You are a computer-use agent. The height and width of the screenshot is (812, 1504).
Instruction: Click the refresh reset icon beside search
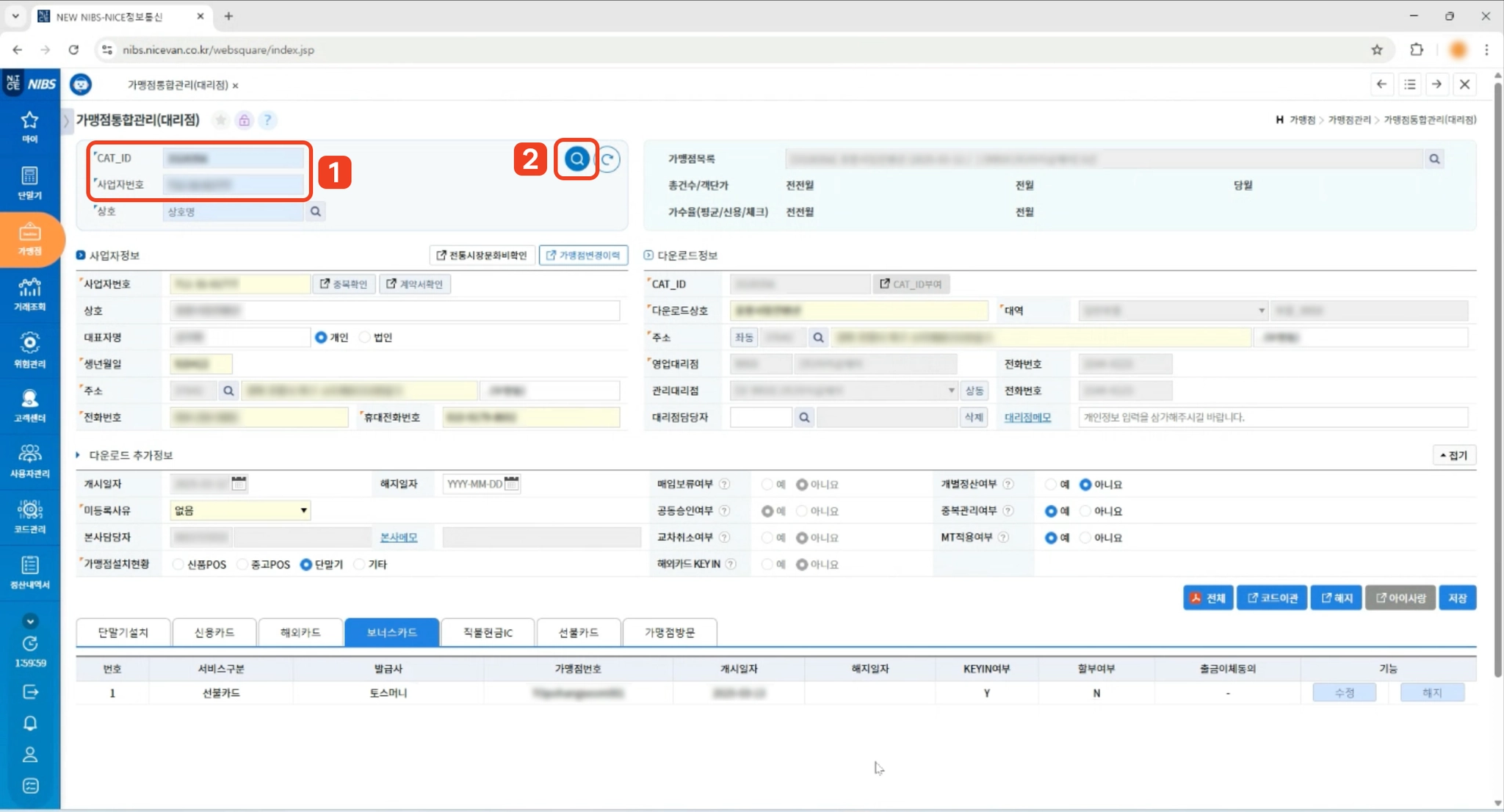pyautogui.click(x=608, y=159)
